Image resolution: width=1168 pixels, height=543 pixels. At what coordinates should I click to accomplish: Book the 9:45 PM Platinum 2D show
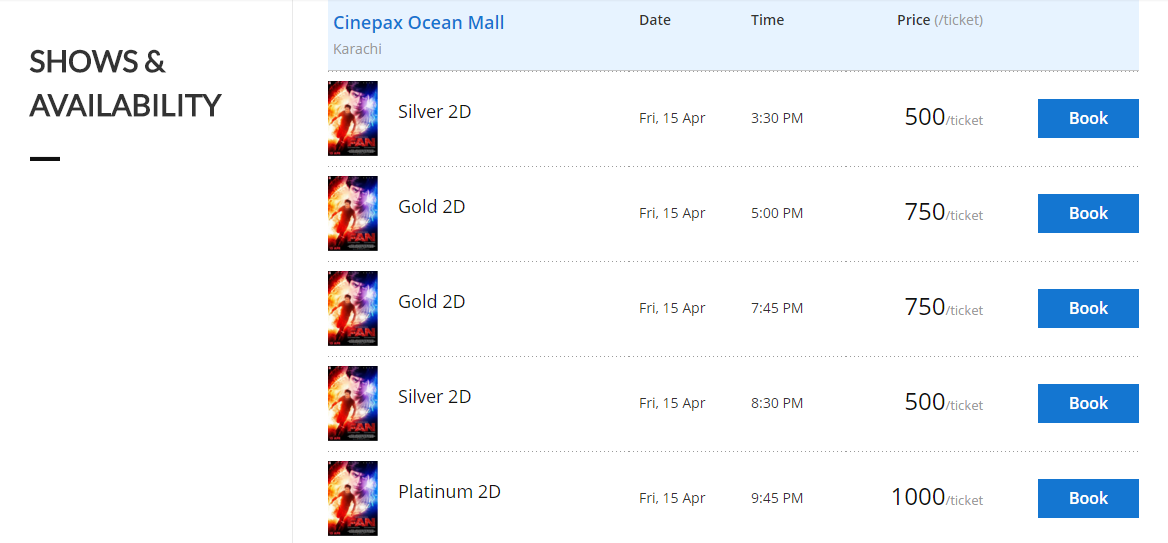pyautogui.click(x=1088, y=498)
